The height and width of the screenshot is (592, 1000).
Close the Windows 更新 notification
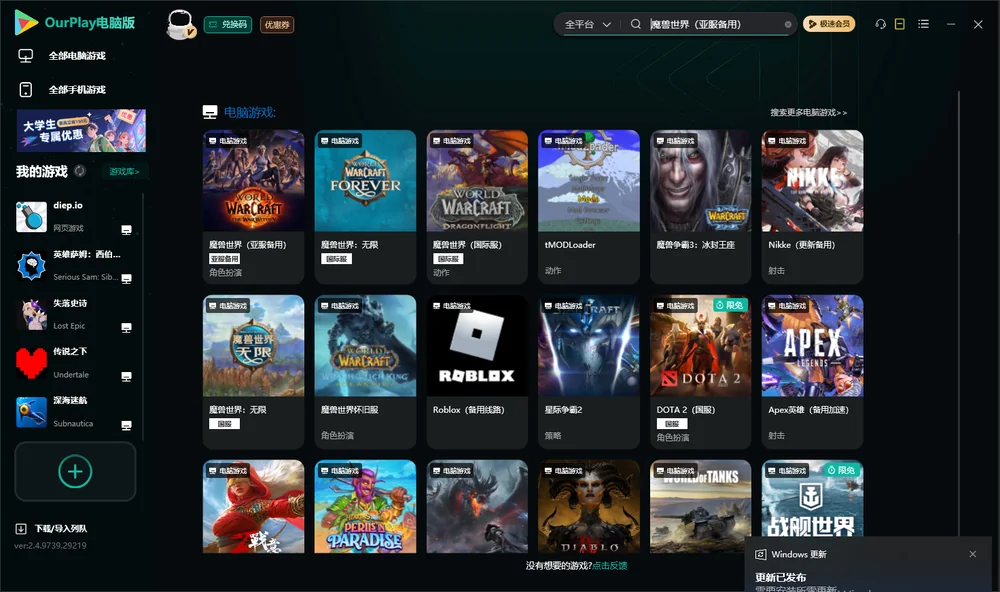[973, 554]
